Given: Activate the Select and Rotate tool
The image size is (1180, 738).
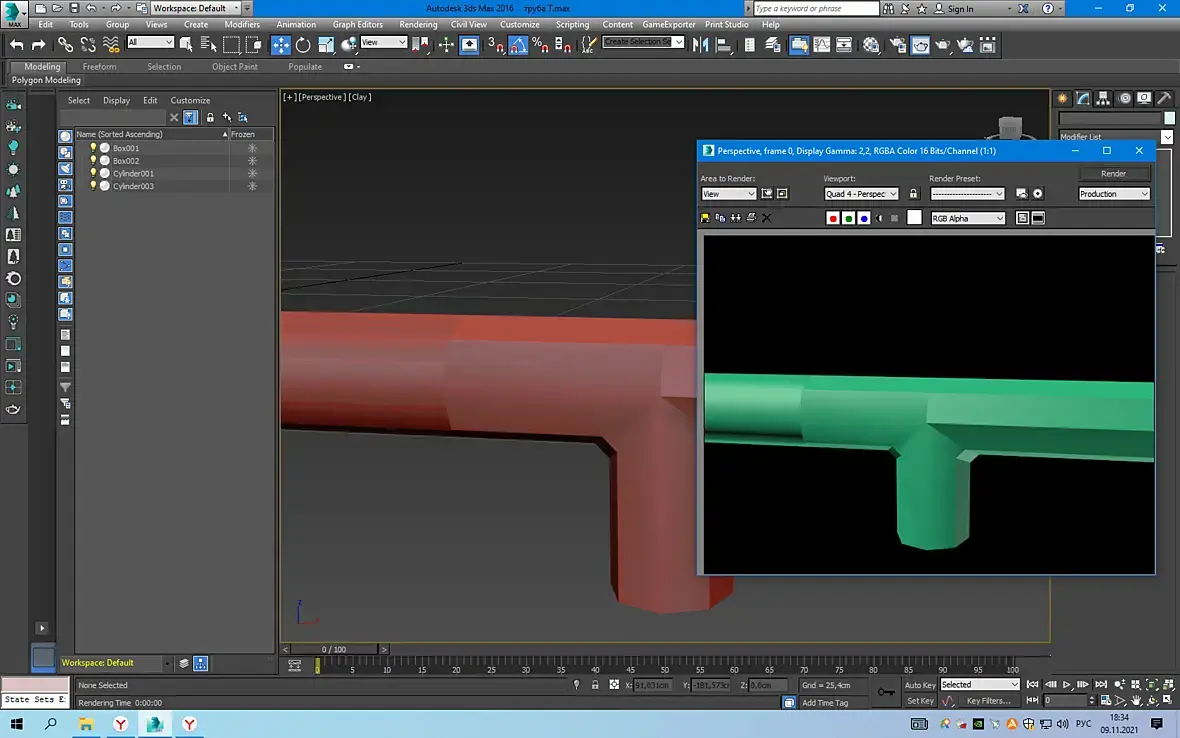Looking at the screenshot, I should pos(303,45).
